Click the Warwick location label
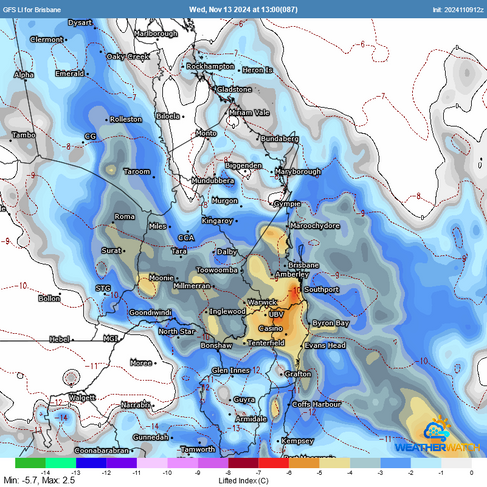Screen dimensions: 487x487 [262, 302]
